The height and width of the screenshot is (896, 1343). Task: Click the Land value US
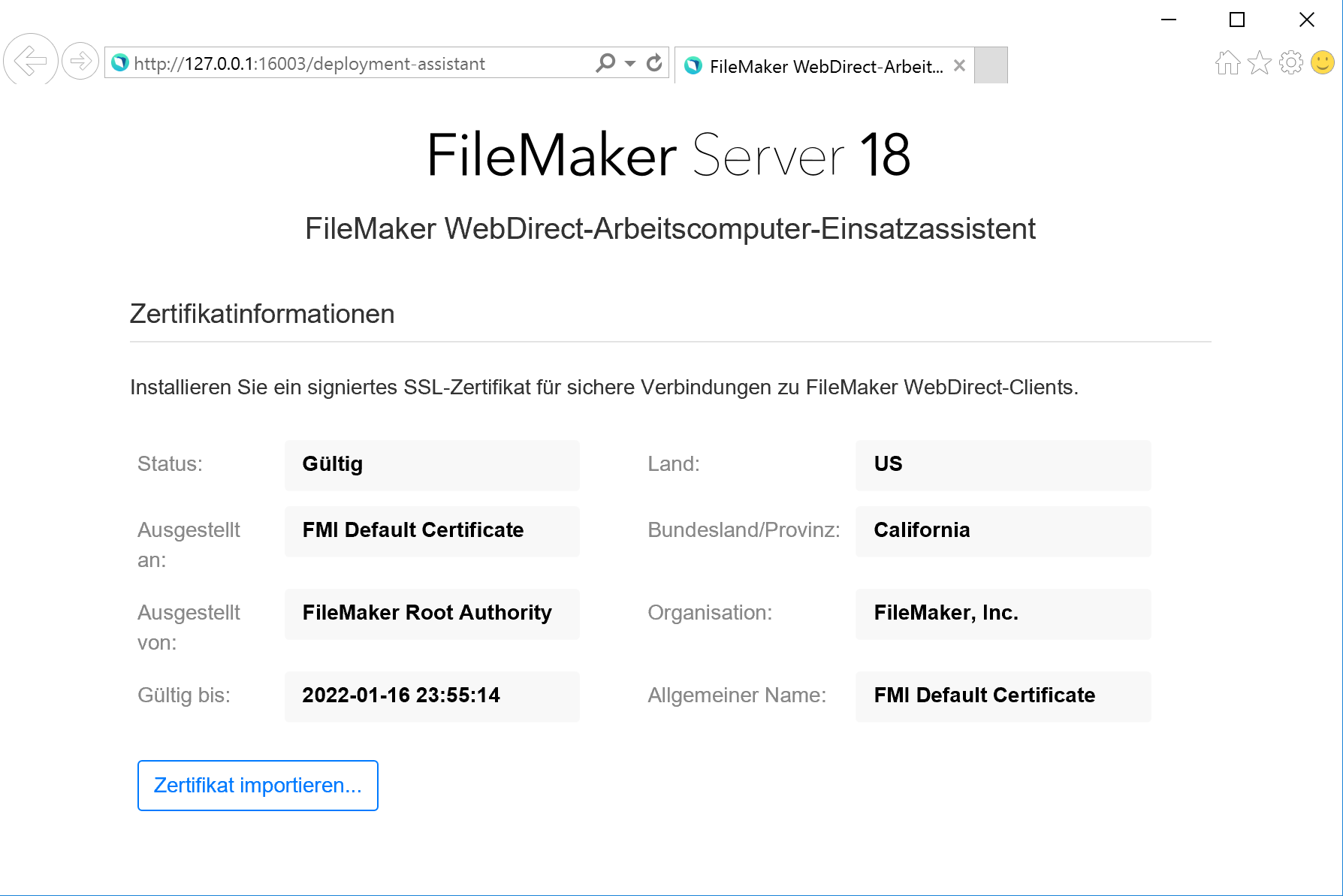[1003, 465]
